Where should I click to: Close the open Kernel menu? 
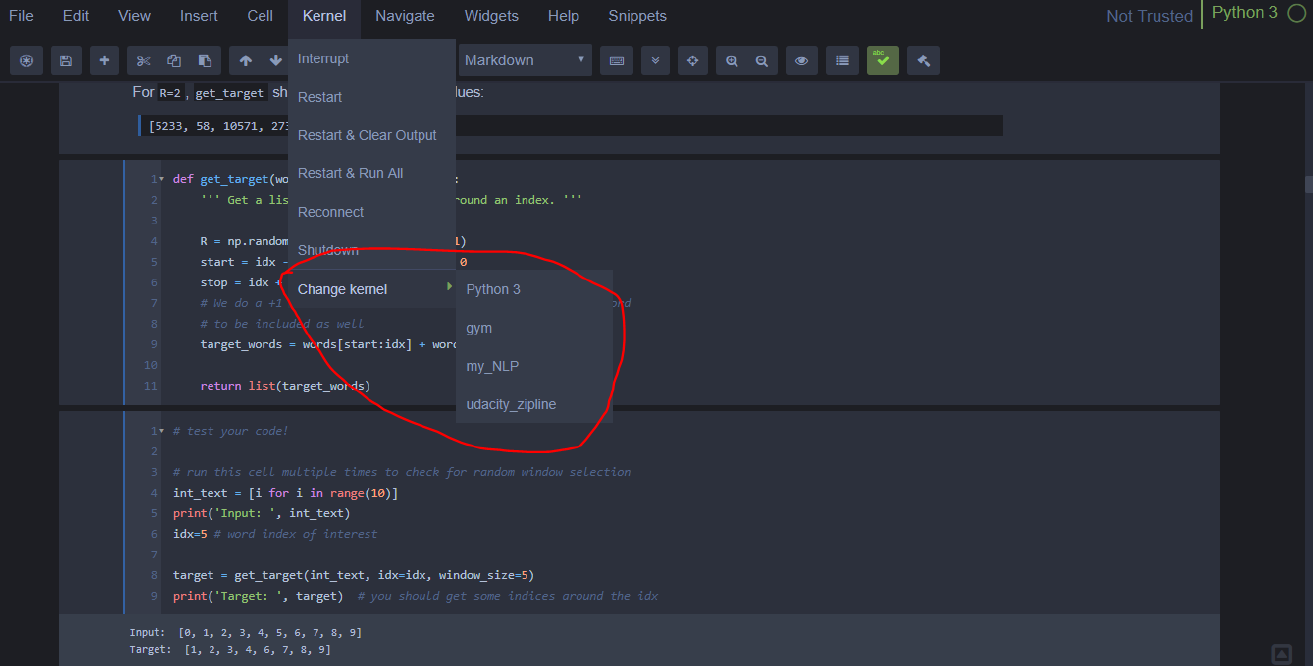[x=324, y=16]
